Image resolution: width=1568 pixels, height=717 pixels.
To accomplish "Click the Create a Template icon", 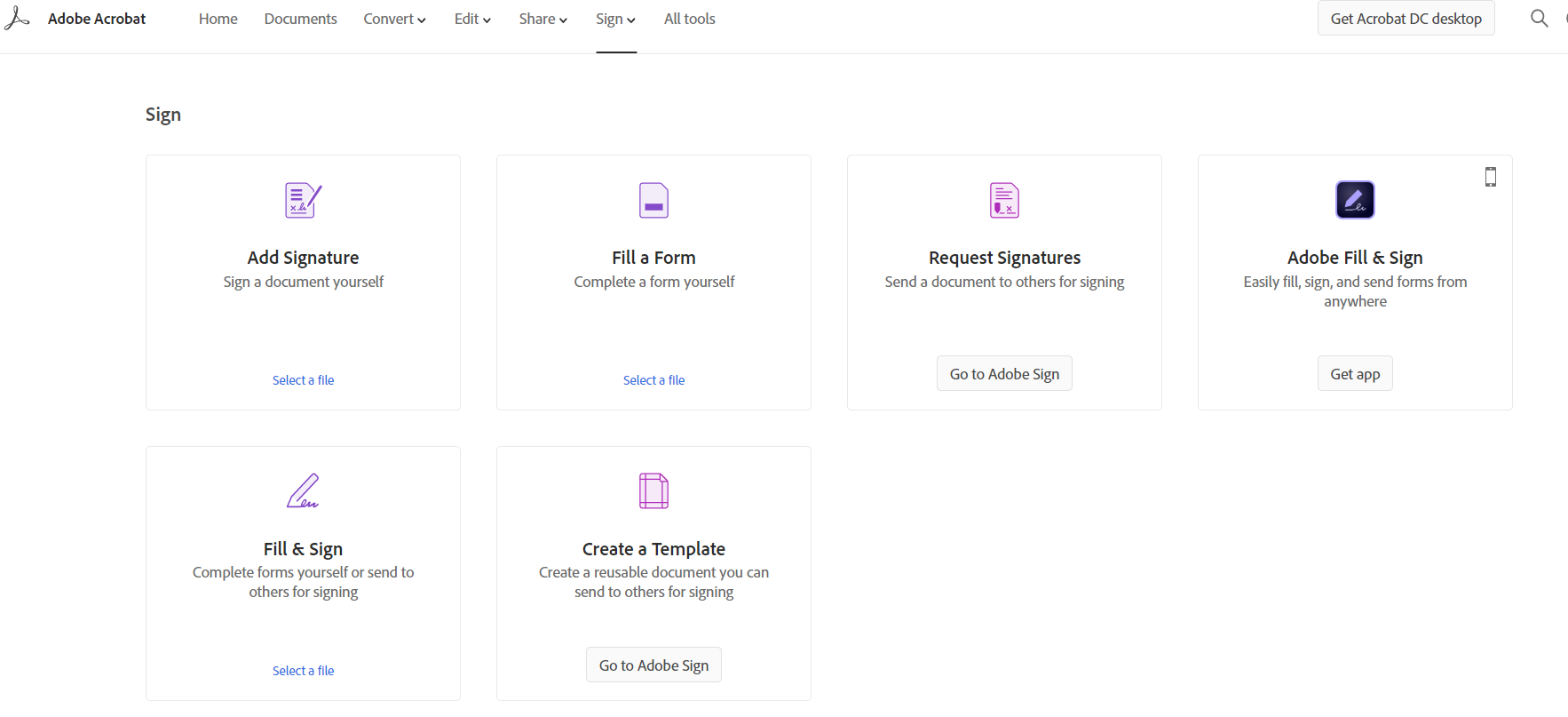I will [x=653, y=490].
